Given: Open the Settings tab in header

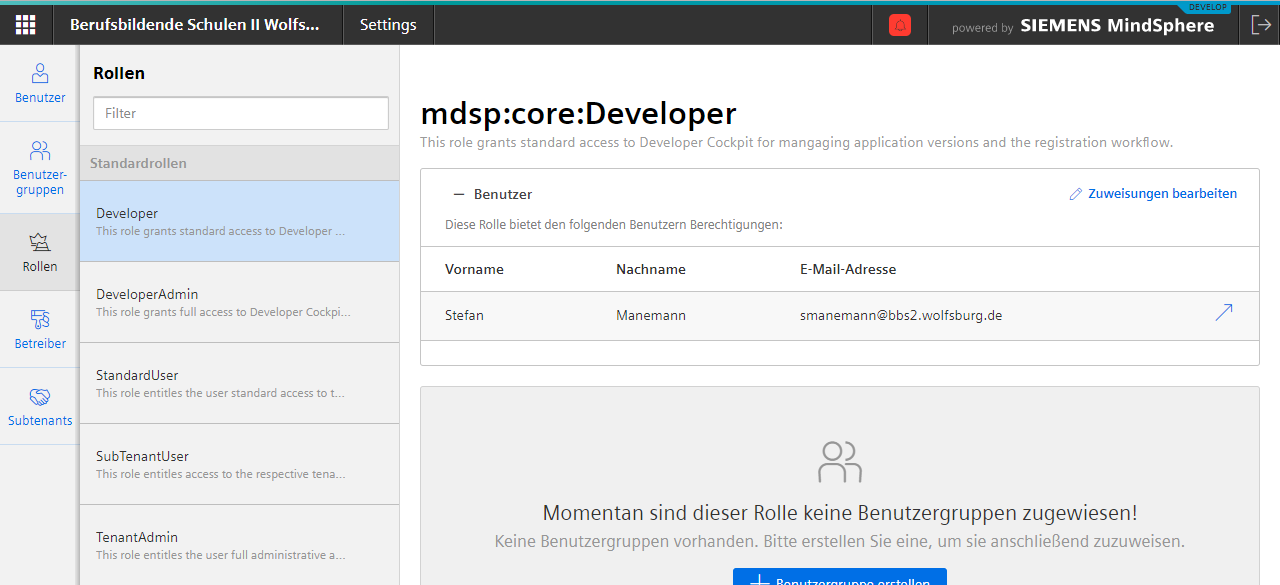Looking at the screenshot, I should [x=388, y=25].
